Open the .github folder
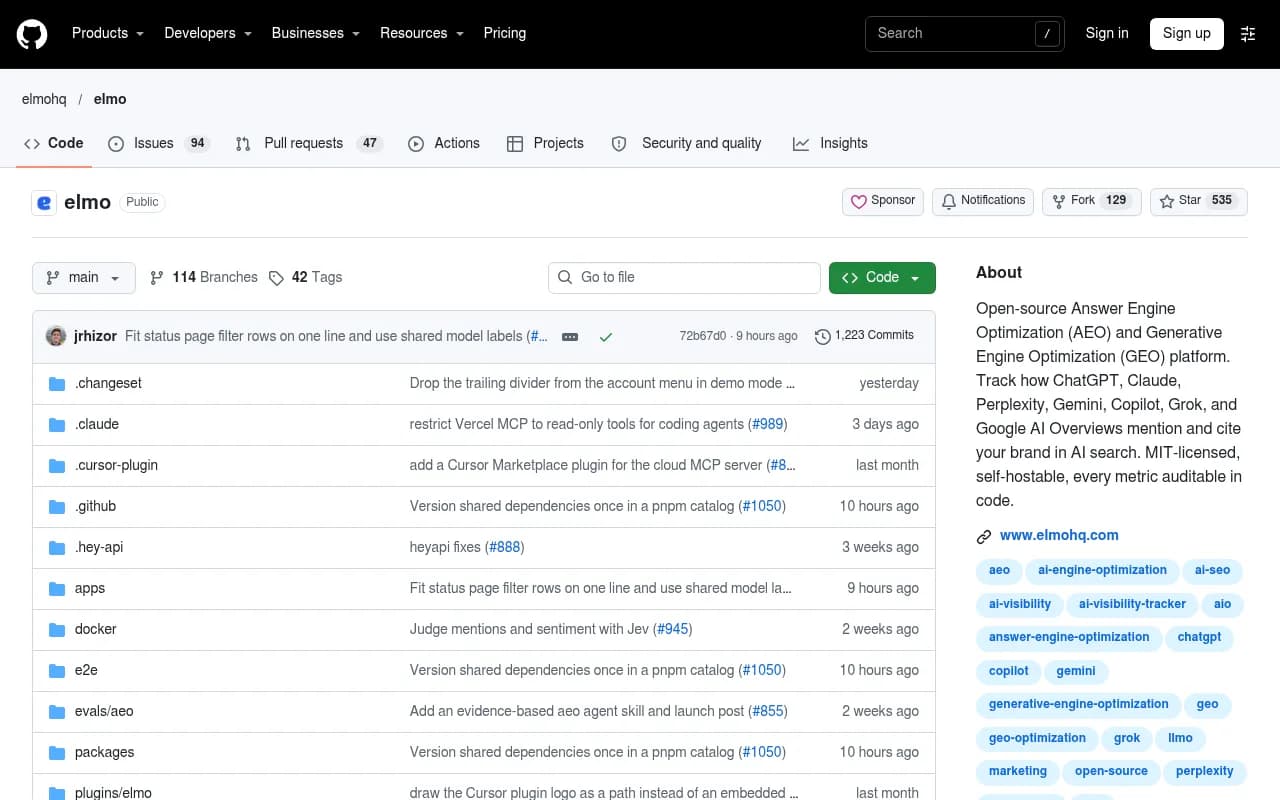 (x=96, y=506)
